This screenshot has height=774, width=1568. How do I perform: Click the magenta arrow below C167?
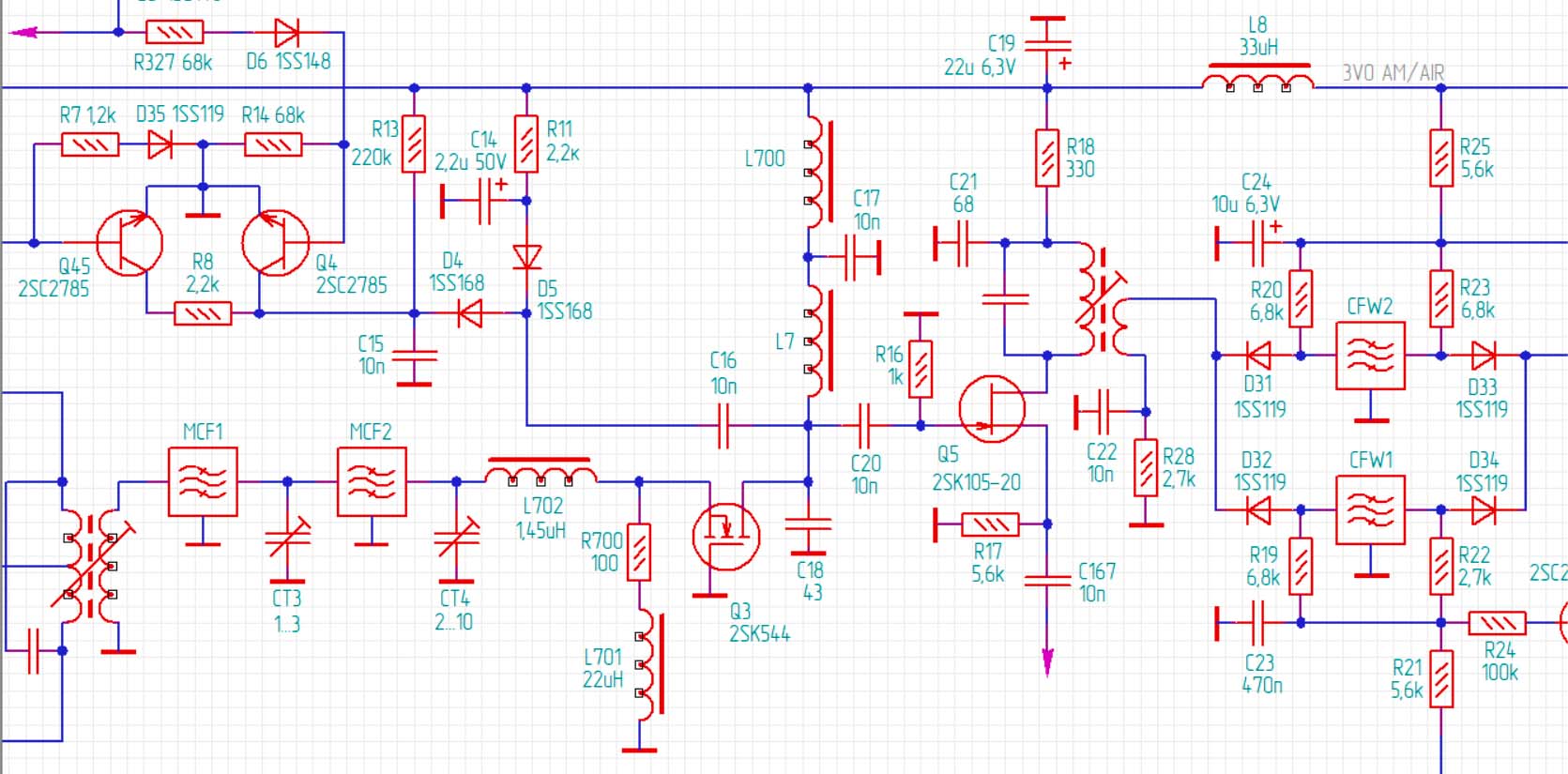click(x=1047, y=661)
